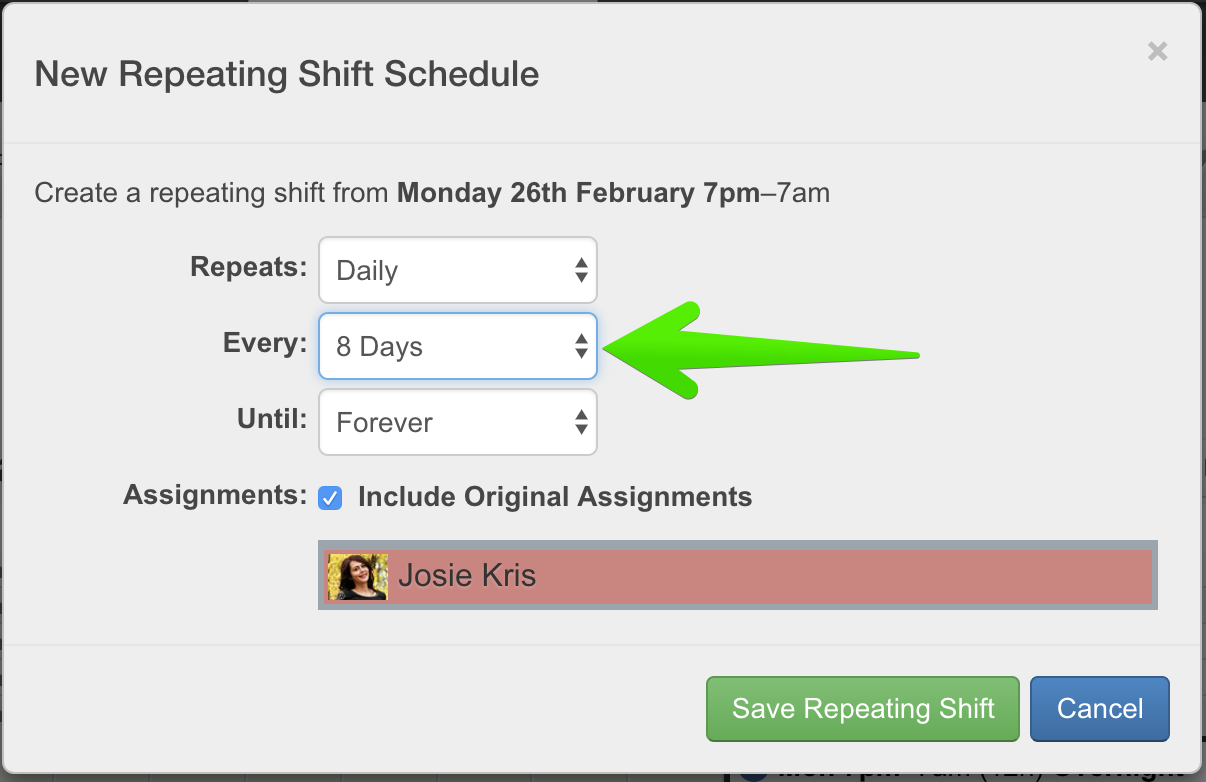Close the New Repeating Shift Schedule dialog
1206x782 pixels.
tap(1157, 52)
